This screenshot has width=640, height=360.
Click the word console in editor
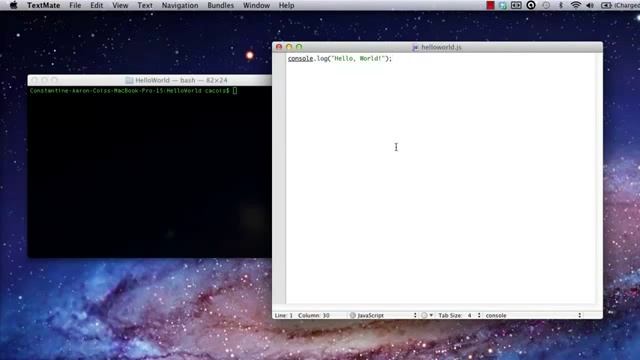(x=300, y=59)
